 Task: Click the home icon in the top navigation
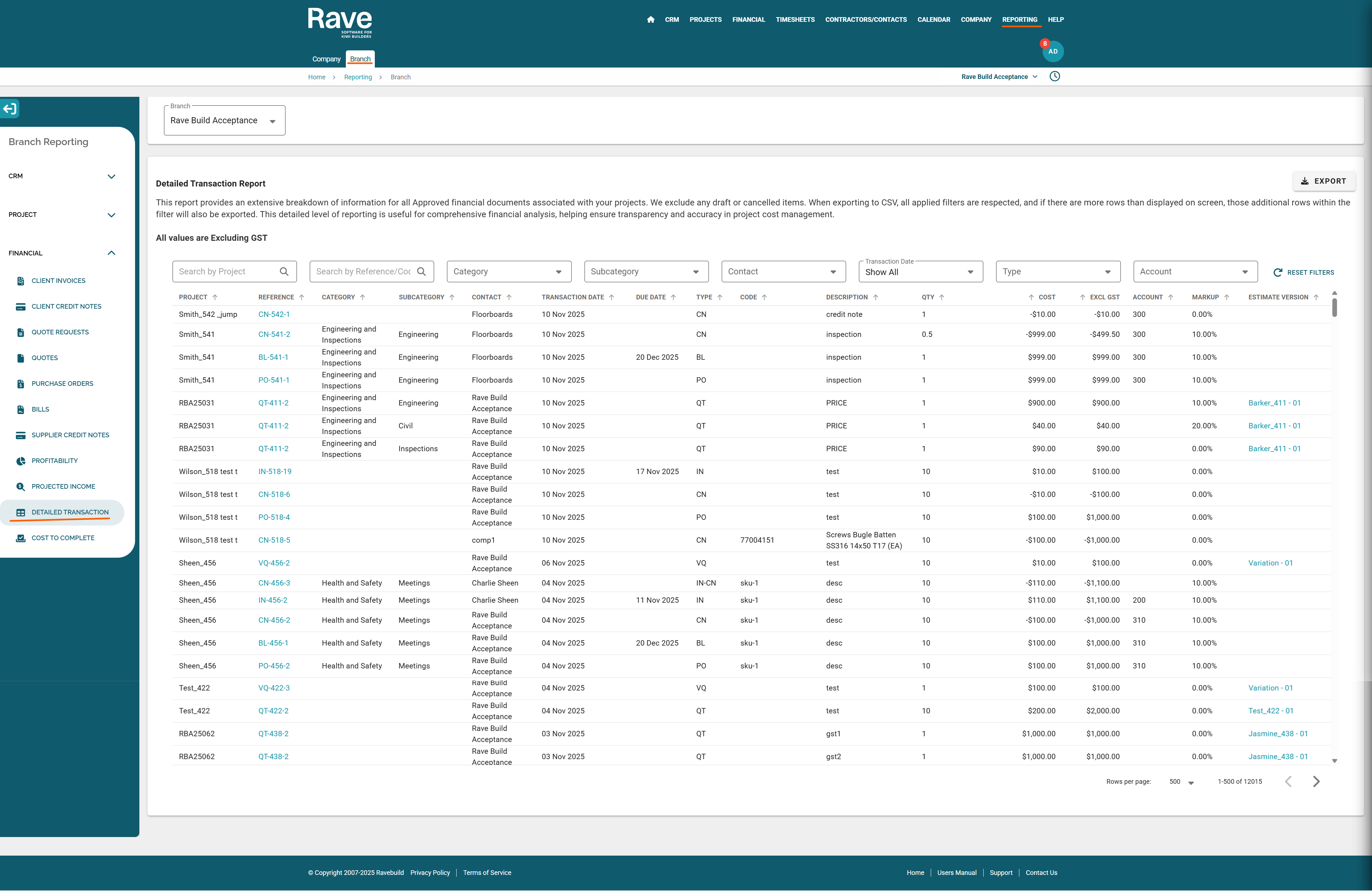(x=650, y=20)
